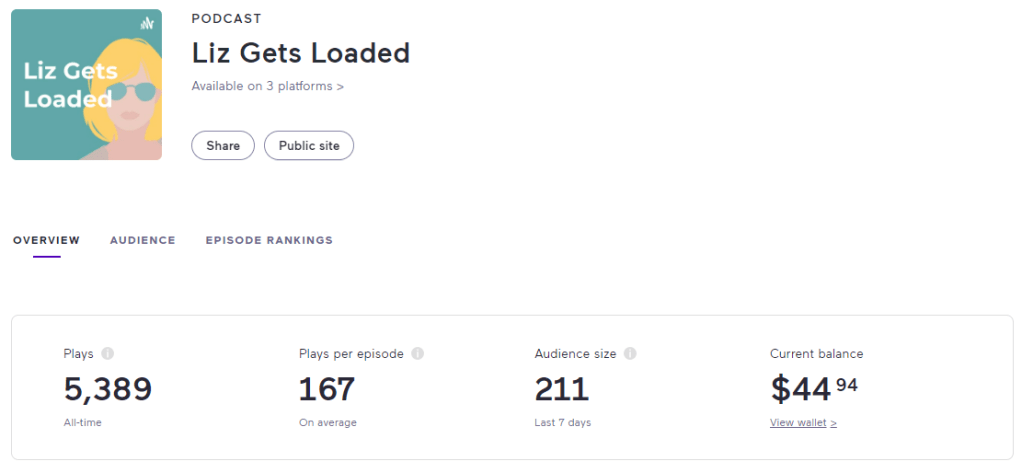Open the Liz Gets Loaded cover thumbnail
This screenshot has width=1022, height=473.
tap(86, 85)
